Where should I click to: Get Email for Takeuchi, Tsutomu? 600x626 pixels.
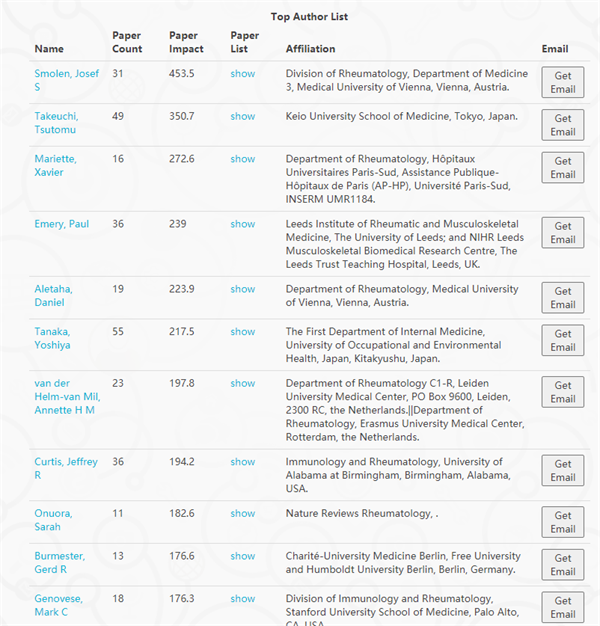(562, 125)
